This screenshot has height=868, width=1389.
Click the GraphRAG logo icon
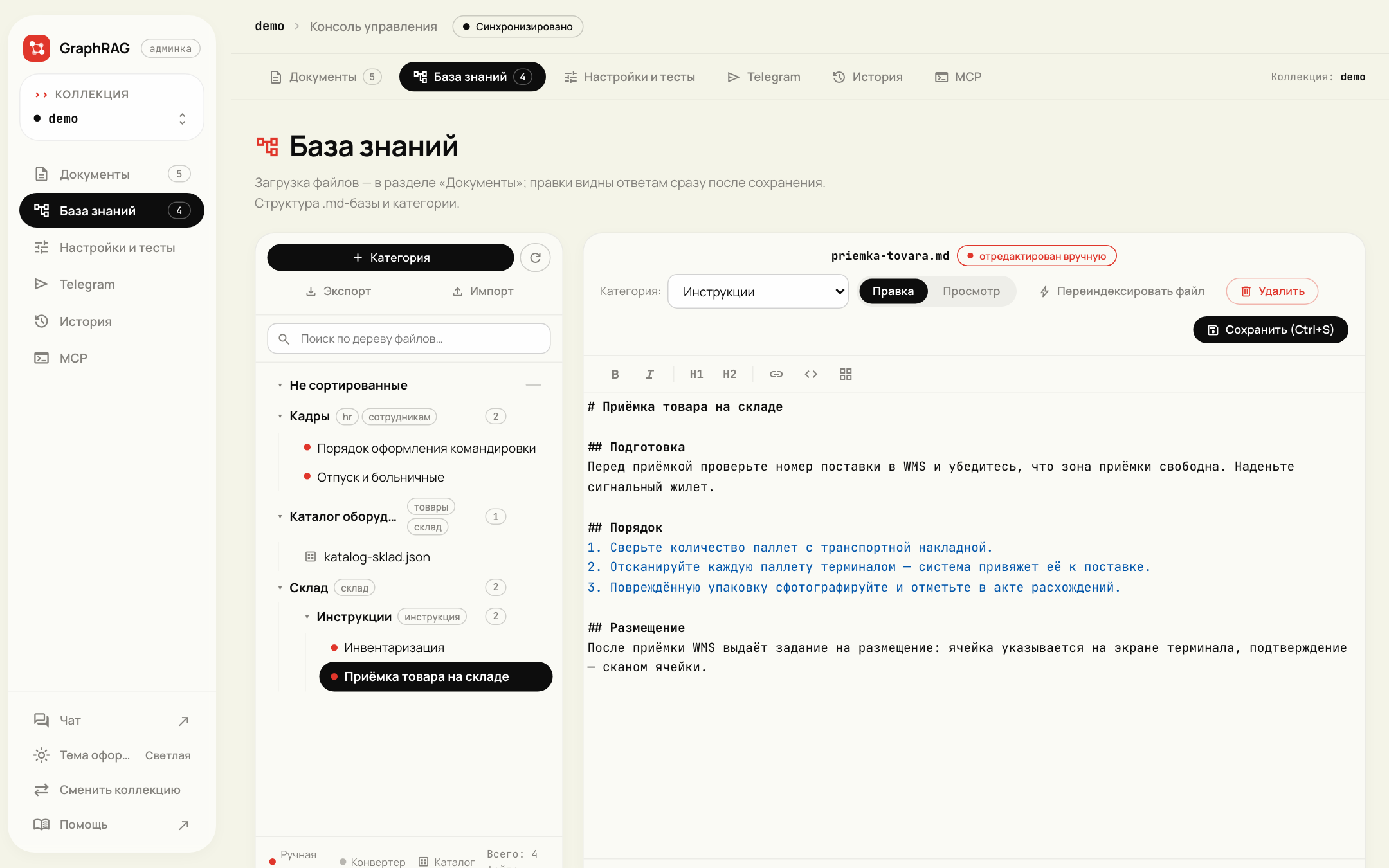pos(37,48)
